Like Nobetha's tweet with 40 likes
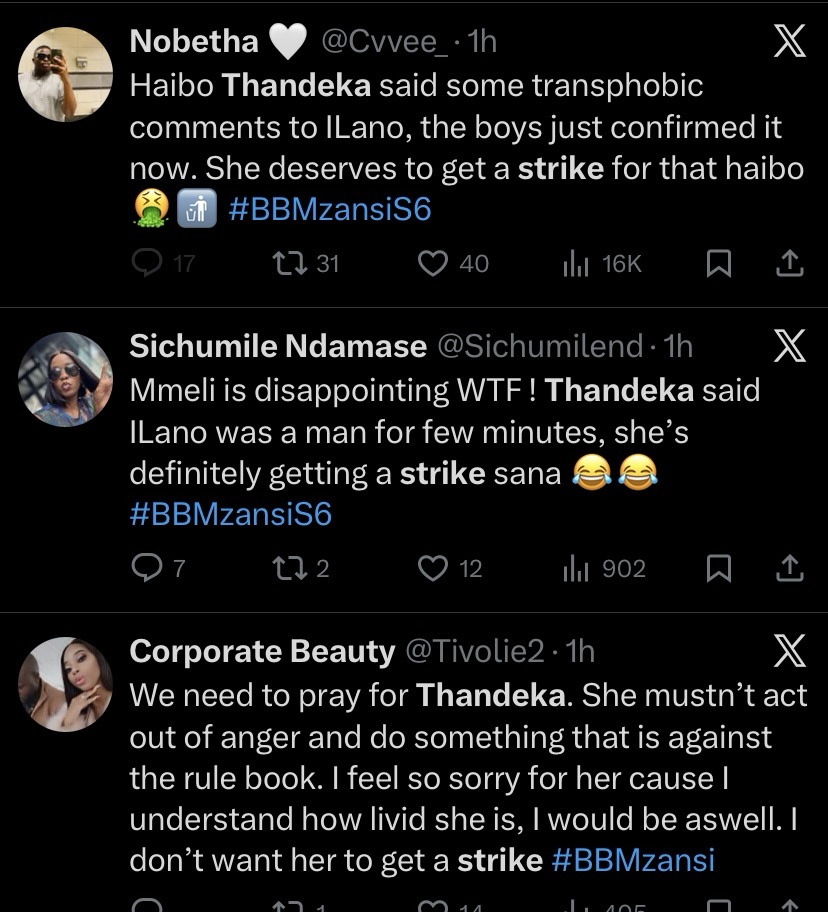The image size is (828, 912). (432, 263)
